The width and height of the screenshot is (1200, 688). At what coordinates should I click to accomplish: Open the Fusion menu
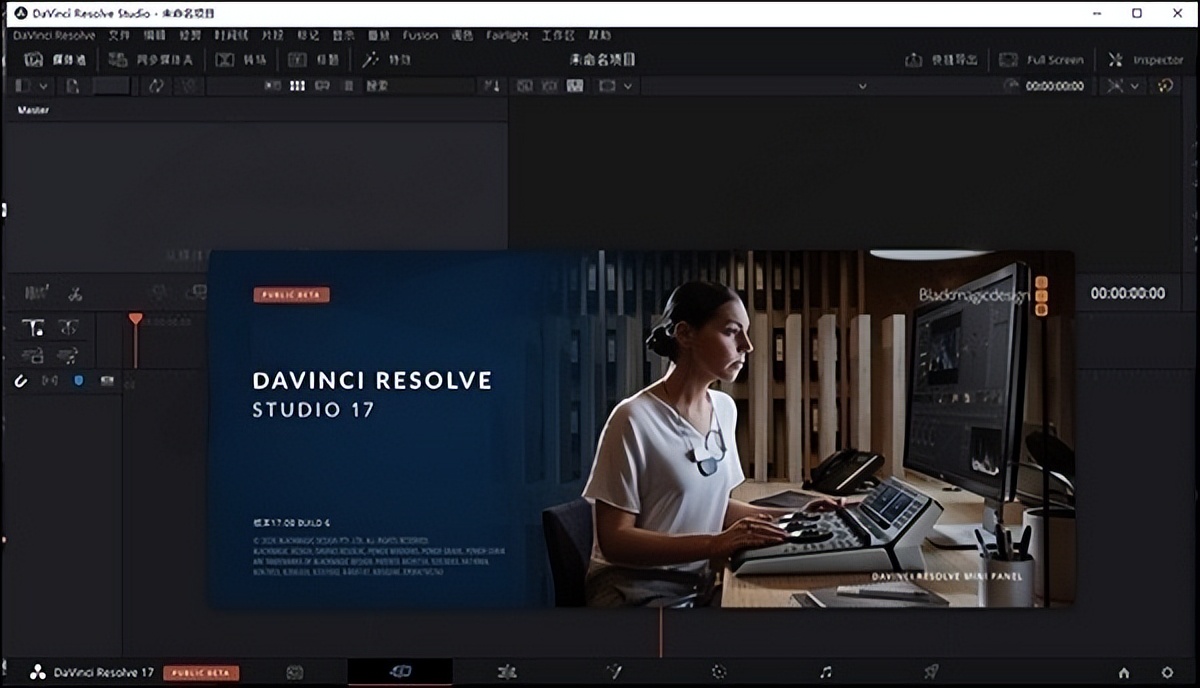420,35
